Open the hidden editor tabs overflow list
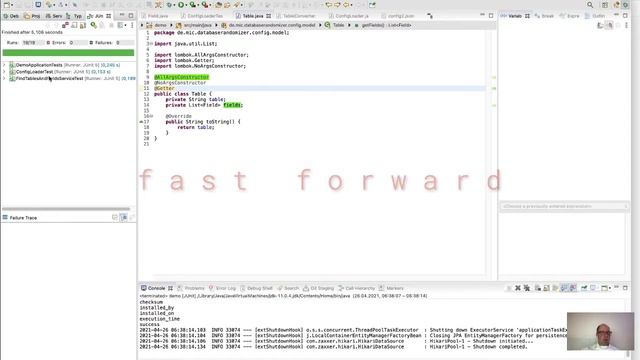The height and width of the screenshot is (360, 640). click(x=430, y=16)
